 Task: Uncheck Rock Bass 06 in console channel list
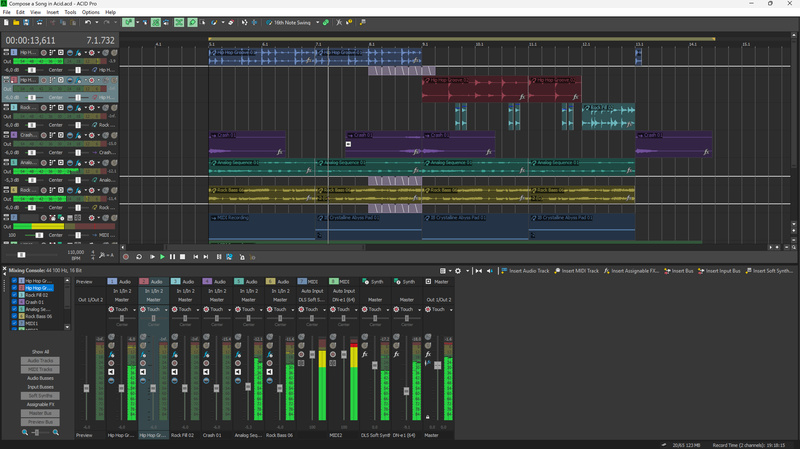14,316
